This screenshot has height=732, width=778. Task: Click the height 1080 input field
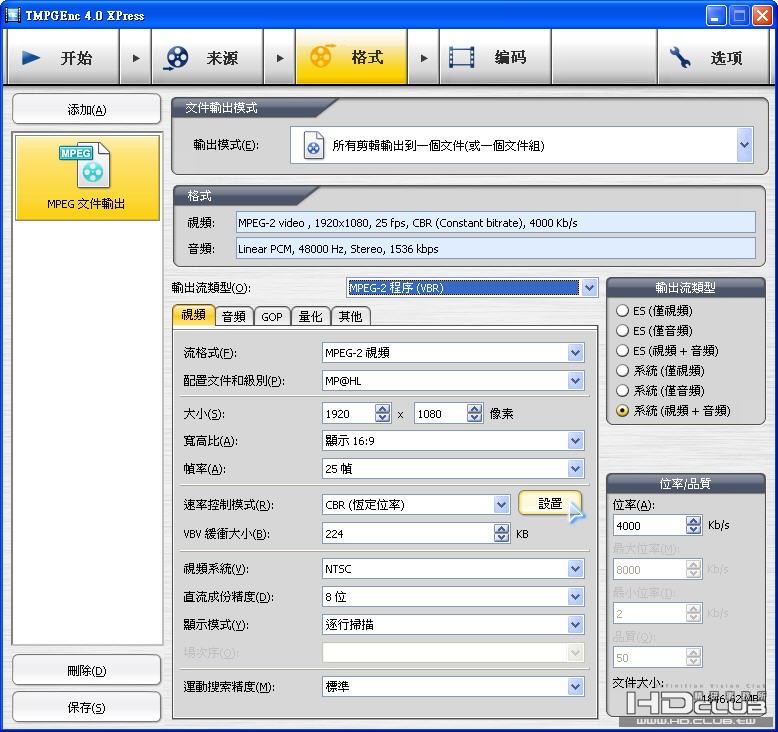tap(441, 413)
